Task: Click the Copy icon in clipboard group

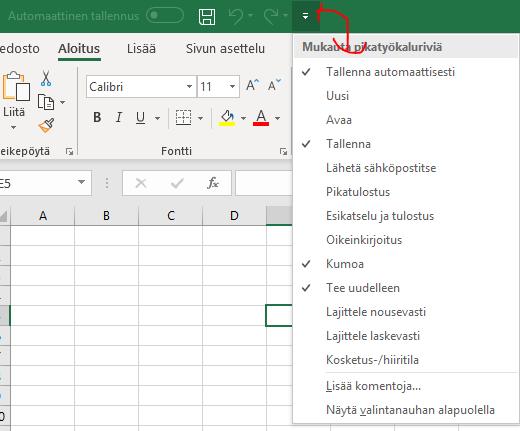Action: pos(46,102)
